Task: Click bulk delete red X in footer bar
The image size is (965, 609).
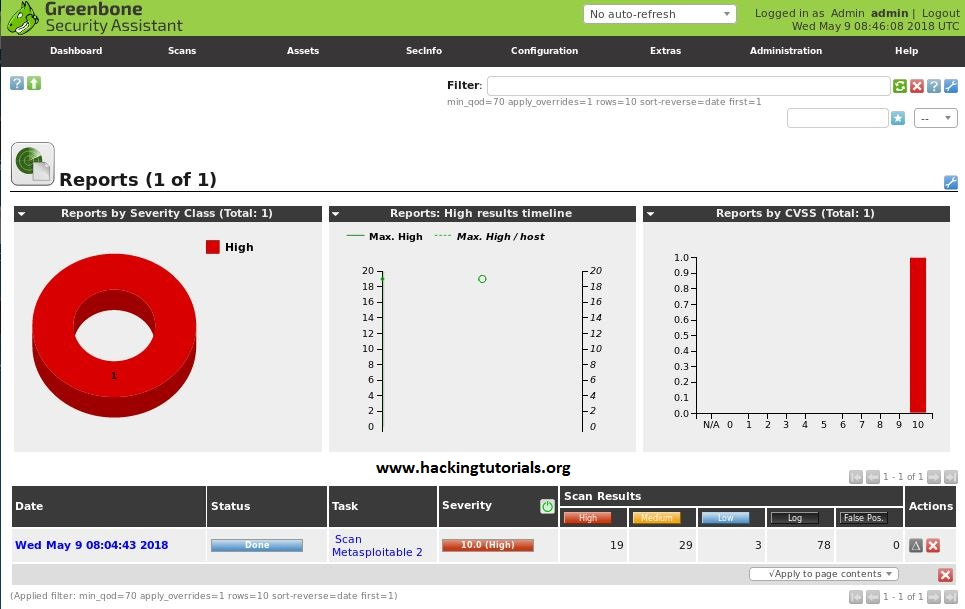Action: pos(945,575)
